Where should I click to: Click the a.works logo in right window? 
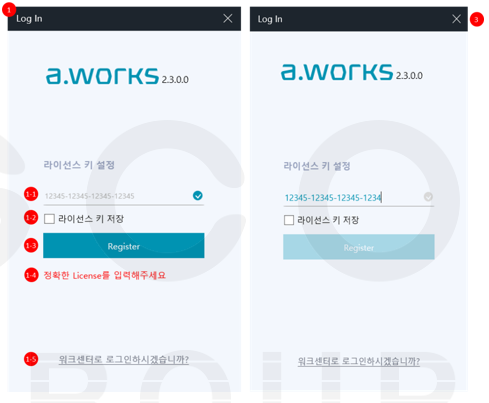[x=337, y=72]
